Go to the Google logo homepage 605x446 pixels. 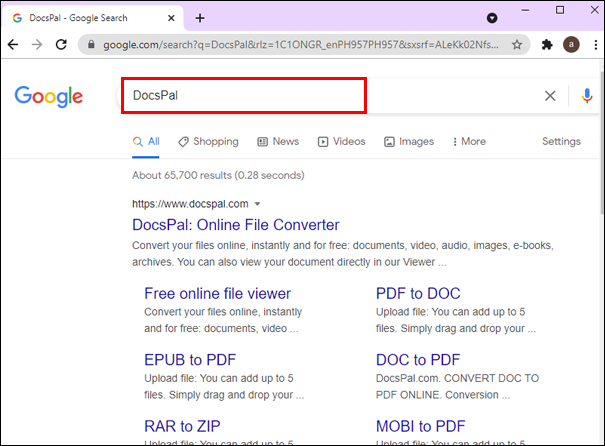[49, 96]
